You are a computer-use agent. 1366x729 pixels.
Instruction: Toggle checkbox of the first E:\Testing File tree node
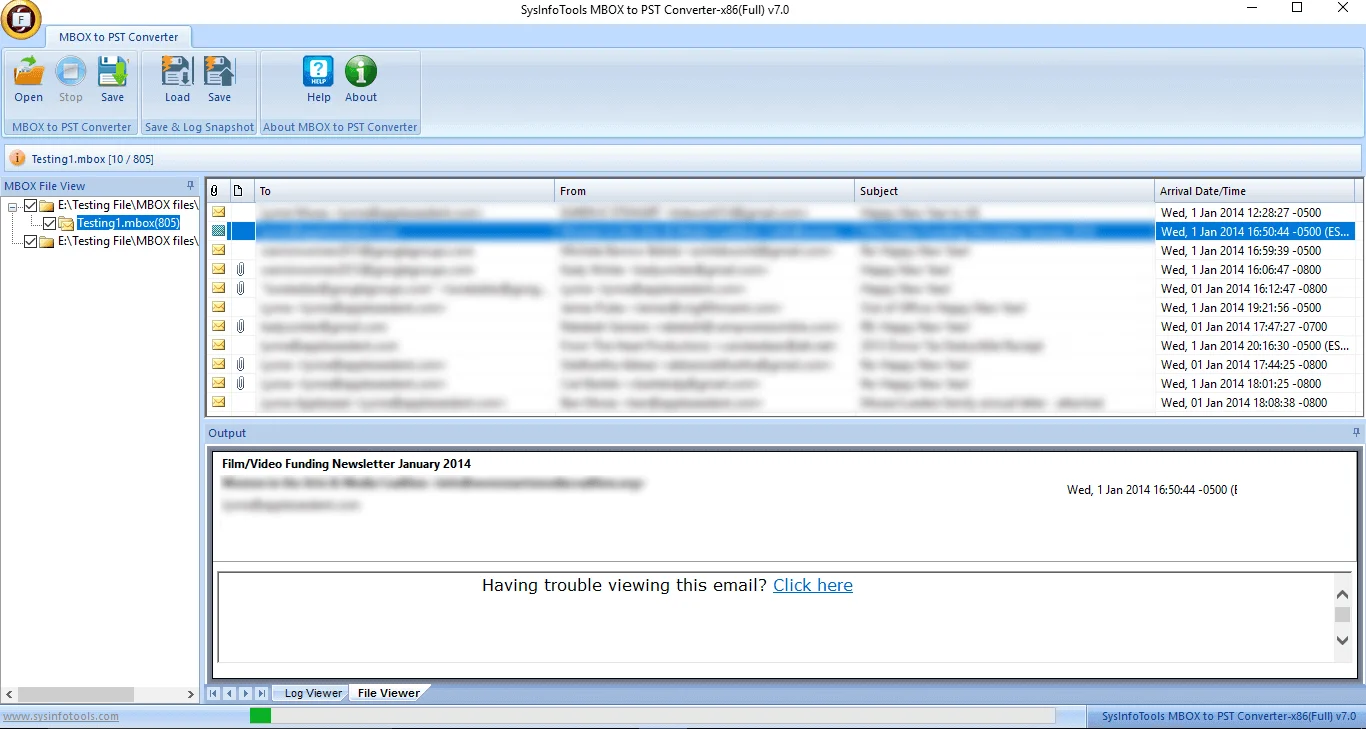30,205
